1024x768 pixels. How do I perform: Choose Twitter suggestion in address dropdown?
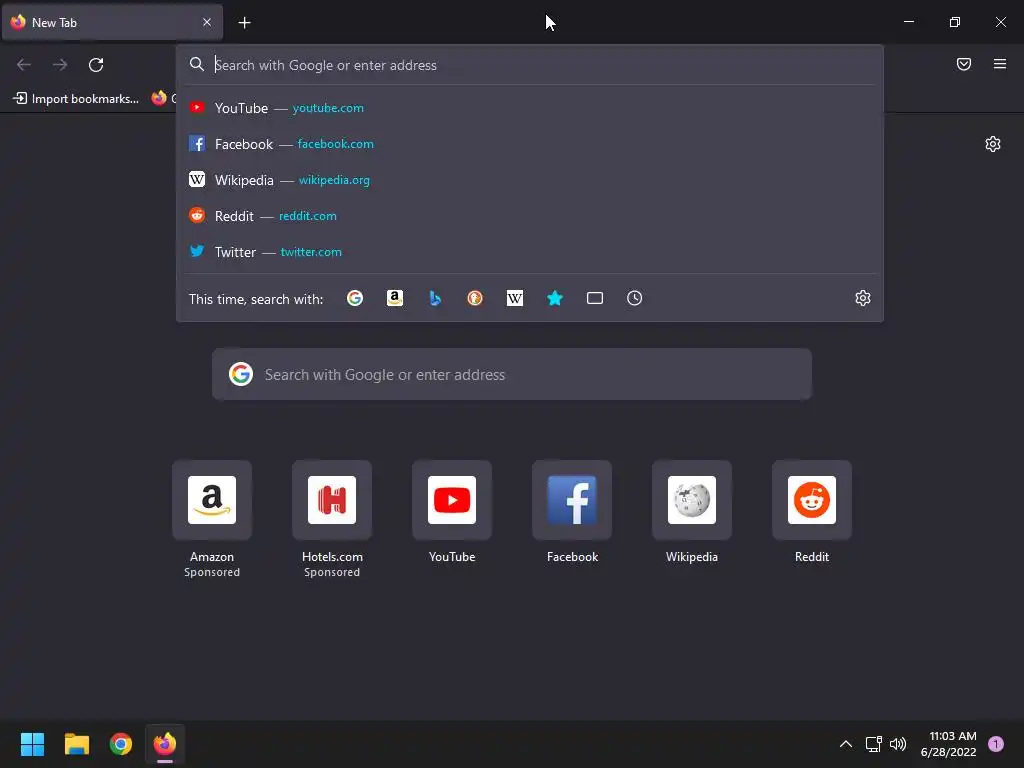(x=530, y=251)
